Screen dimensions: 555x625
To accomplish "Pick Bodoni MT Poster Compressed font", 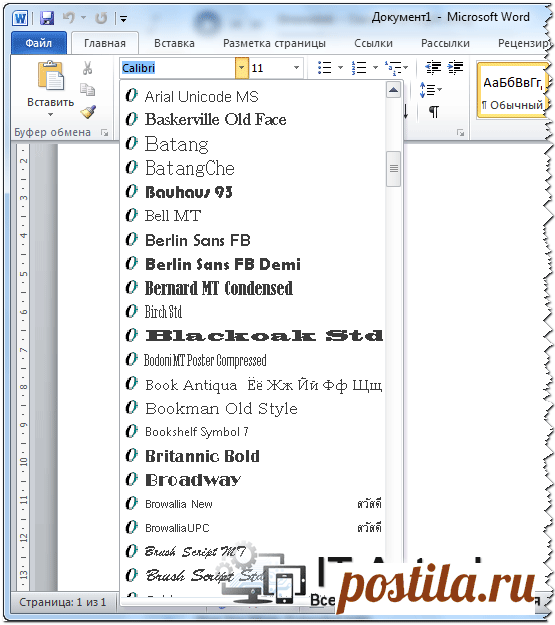I will point(252,360).
